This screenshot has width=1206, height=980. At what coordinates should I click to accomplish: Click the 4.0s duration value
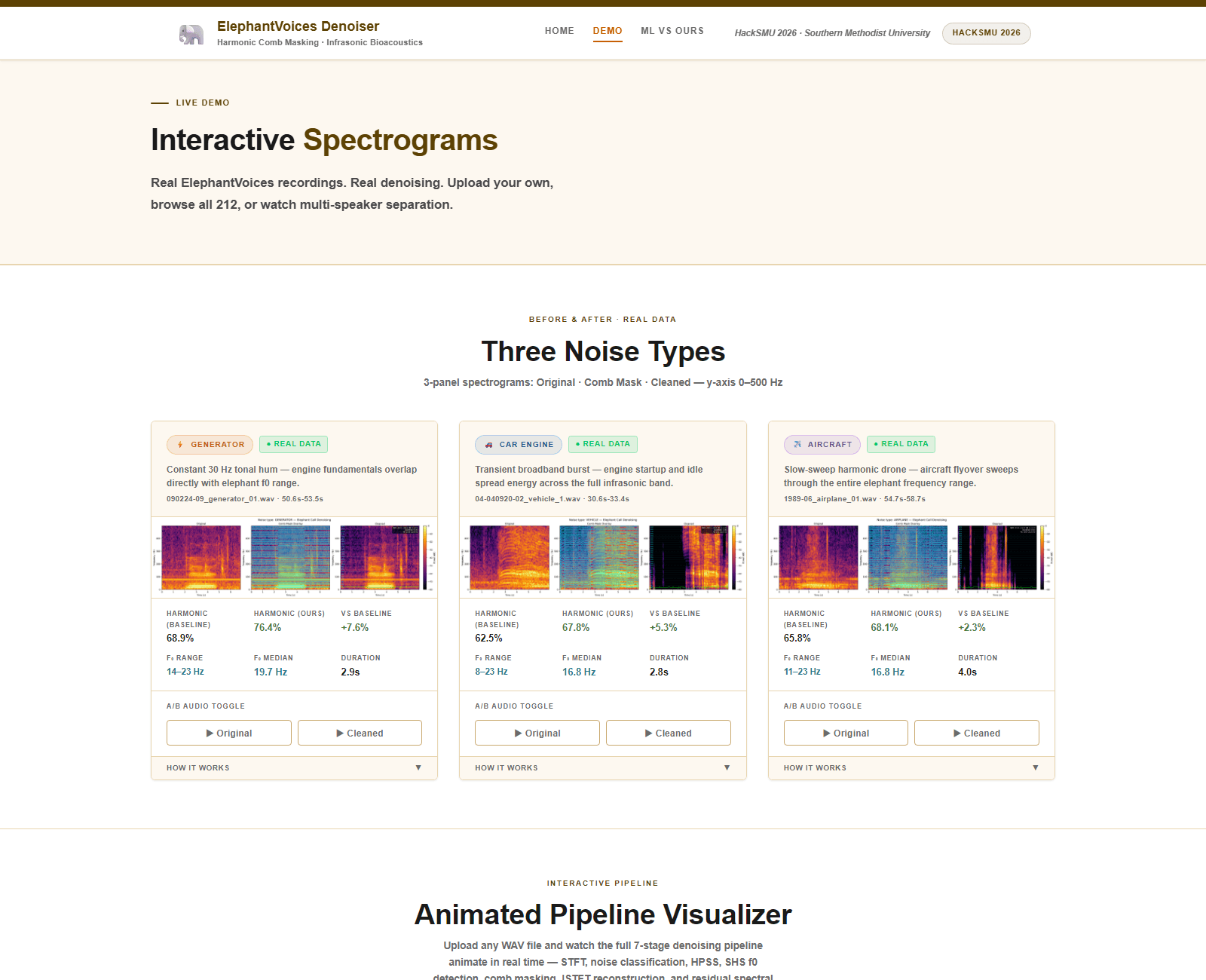tap(967, 672)
